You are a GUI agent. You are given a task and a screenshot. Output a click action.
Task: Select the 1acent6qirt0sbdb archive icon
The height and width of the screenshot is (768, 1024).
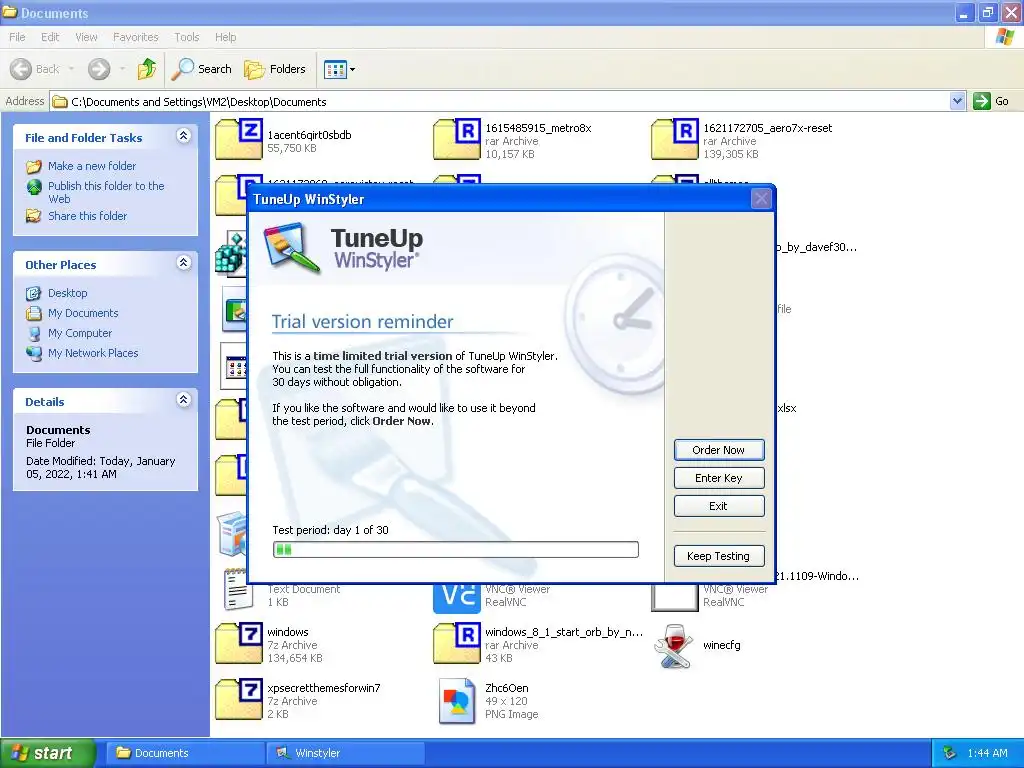pos(239,139)
